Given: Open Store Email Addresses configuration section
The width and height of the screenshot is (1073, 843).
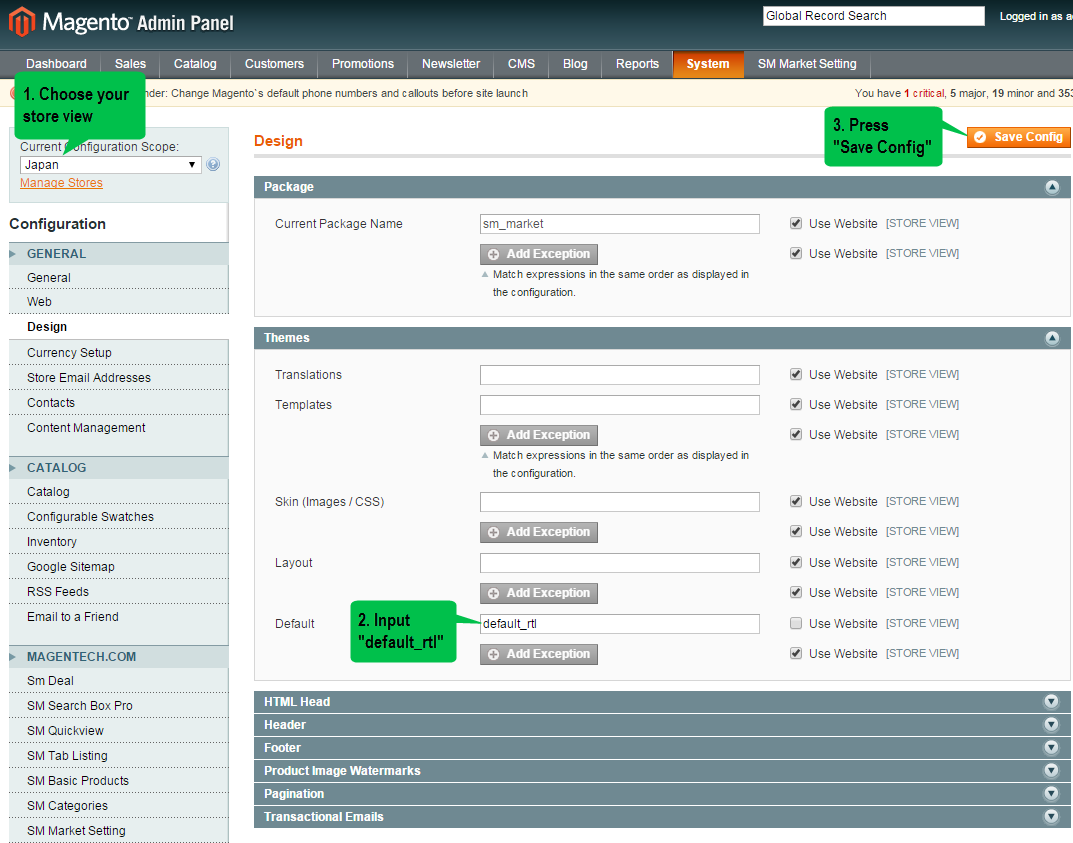Looking at the screenshot, I should pos(118,378).
